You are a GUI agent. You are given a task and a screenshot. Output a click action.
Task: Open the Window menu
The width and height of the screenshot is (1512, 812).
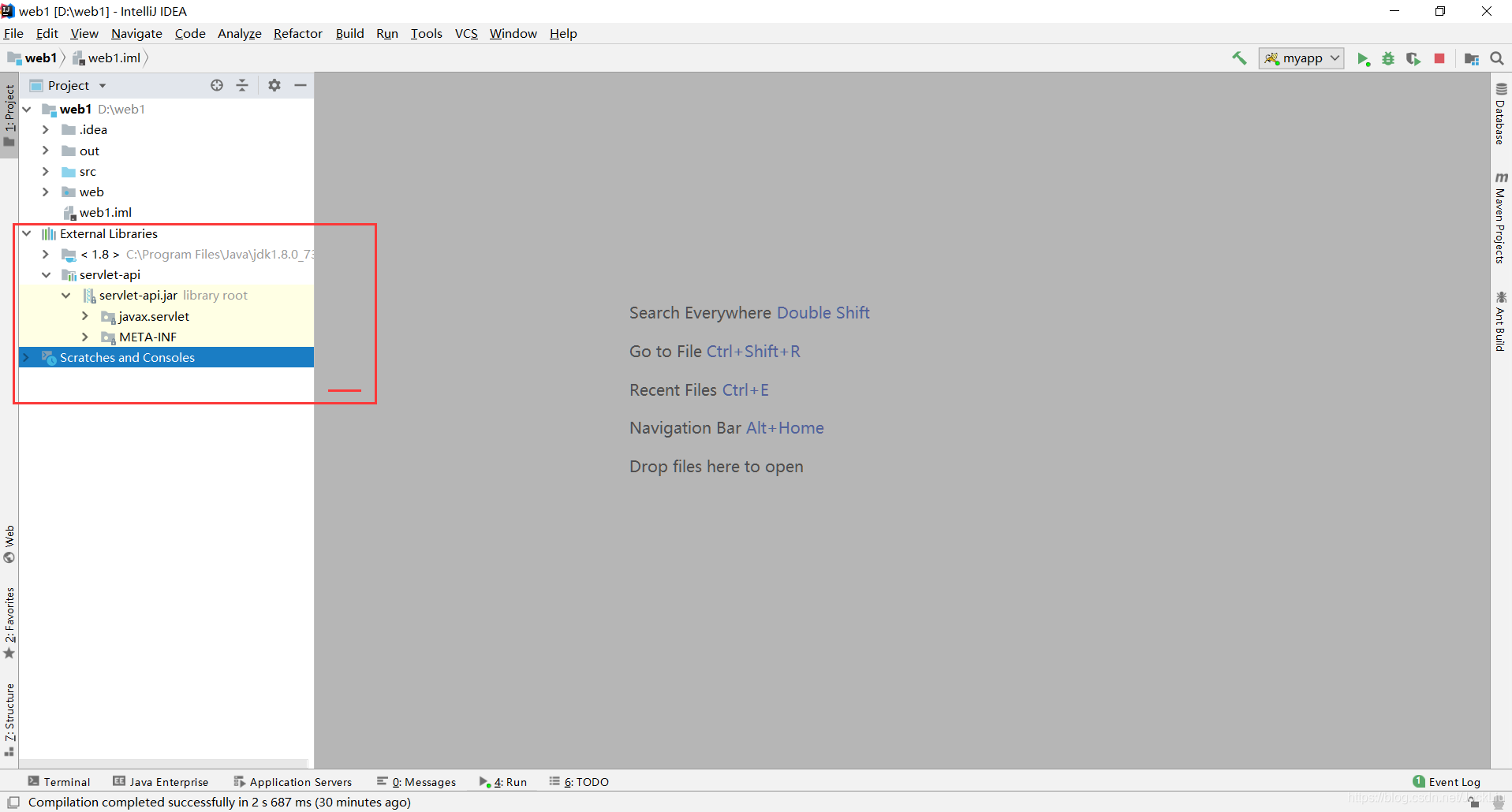(x=513, y=33)
